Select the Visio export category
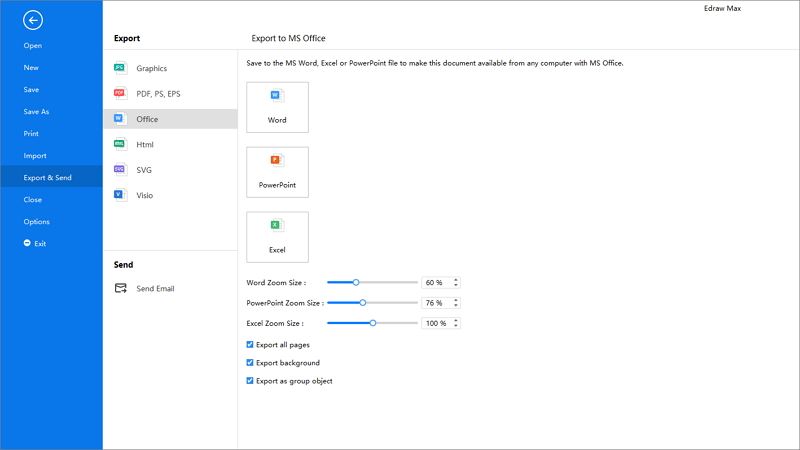 tap(170, 195)
